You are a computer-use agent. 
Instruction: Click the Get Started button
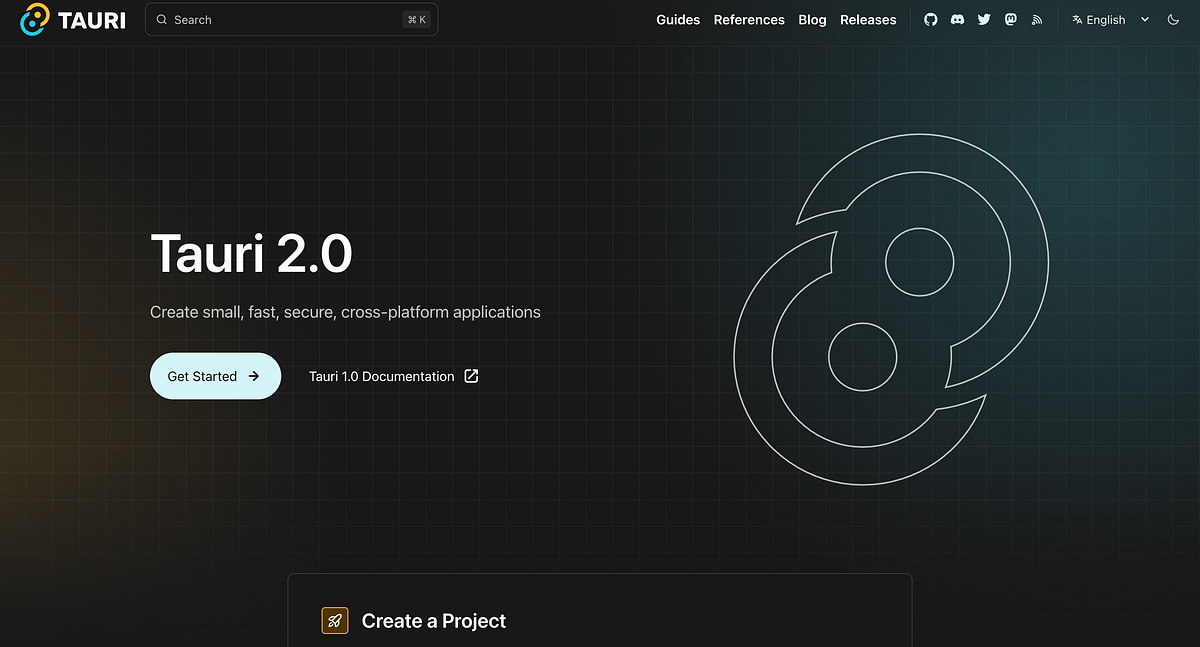215,376
